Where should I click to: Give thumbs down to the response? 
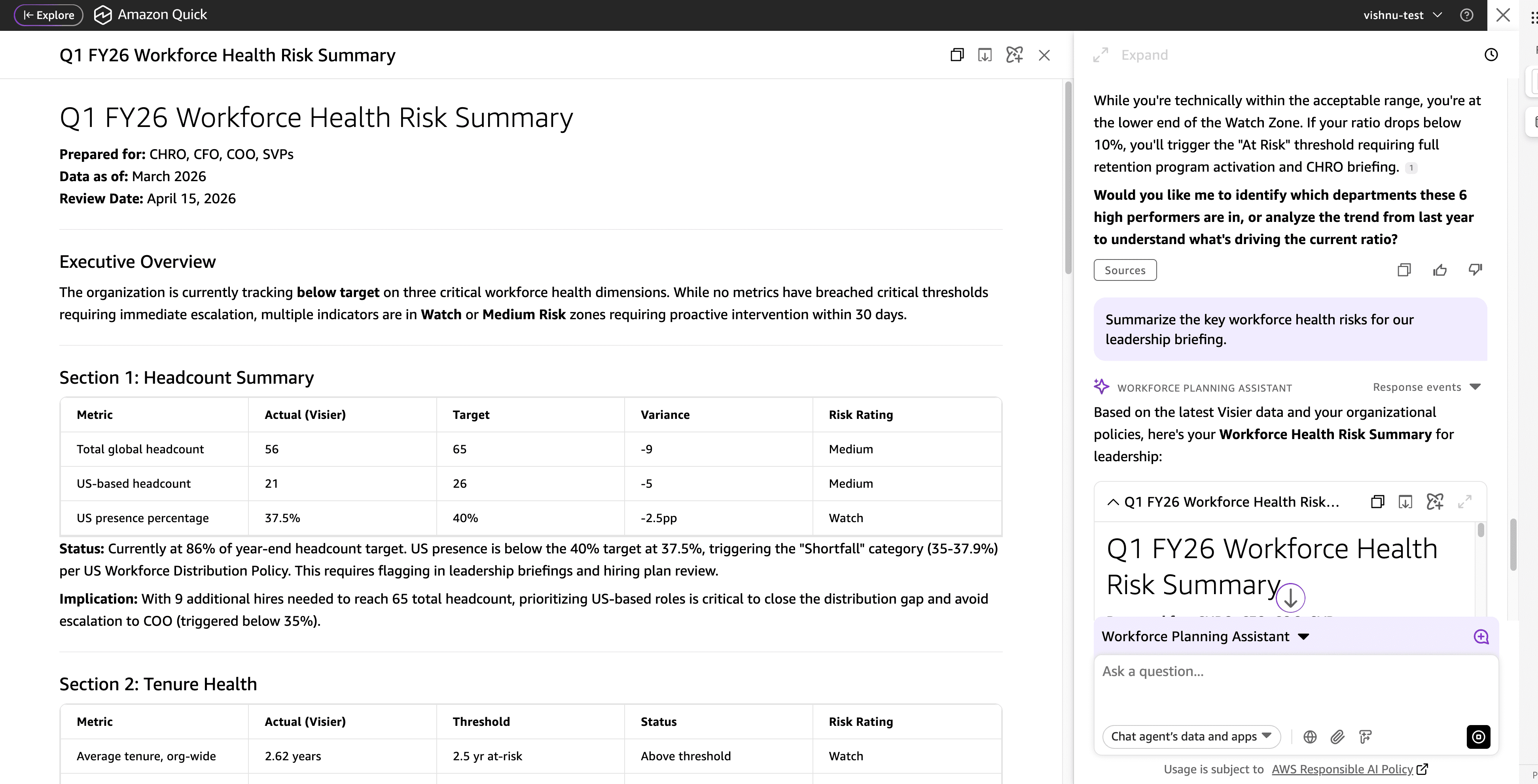[x=1475, y=270]
